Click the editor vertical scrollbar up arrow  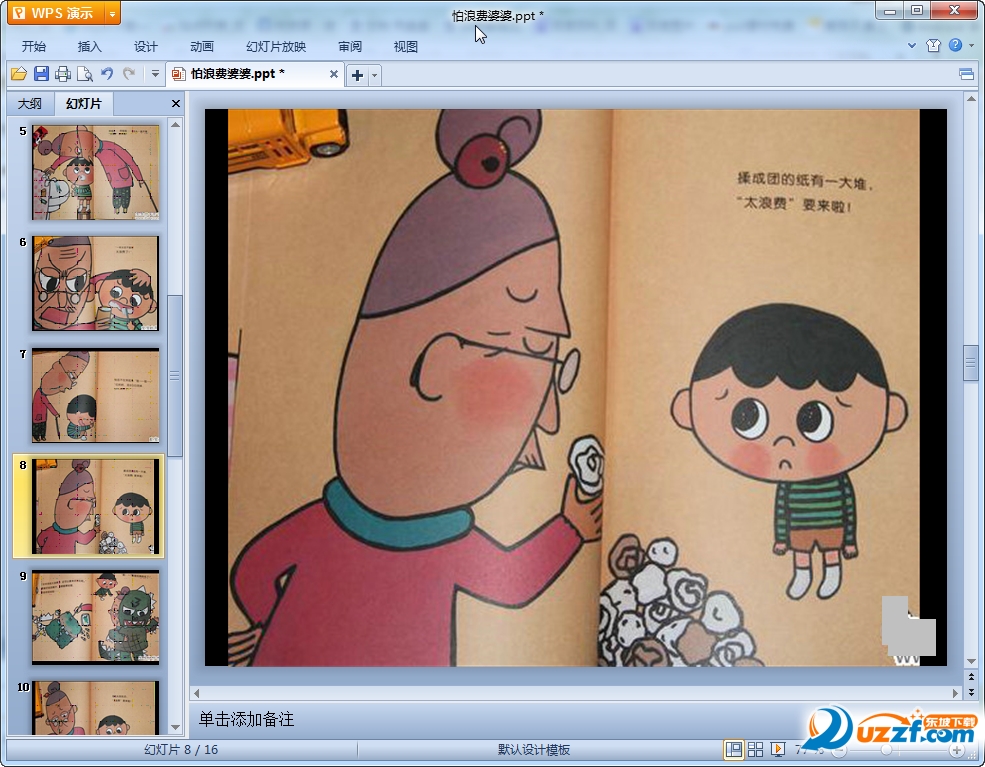tap(971, 99)
